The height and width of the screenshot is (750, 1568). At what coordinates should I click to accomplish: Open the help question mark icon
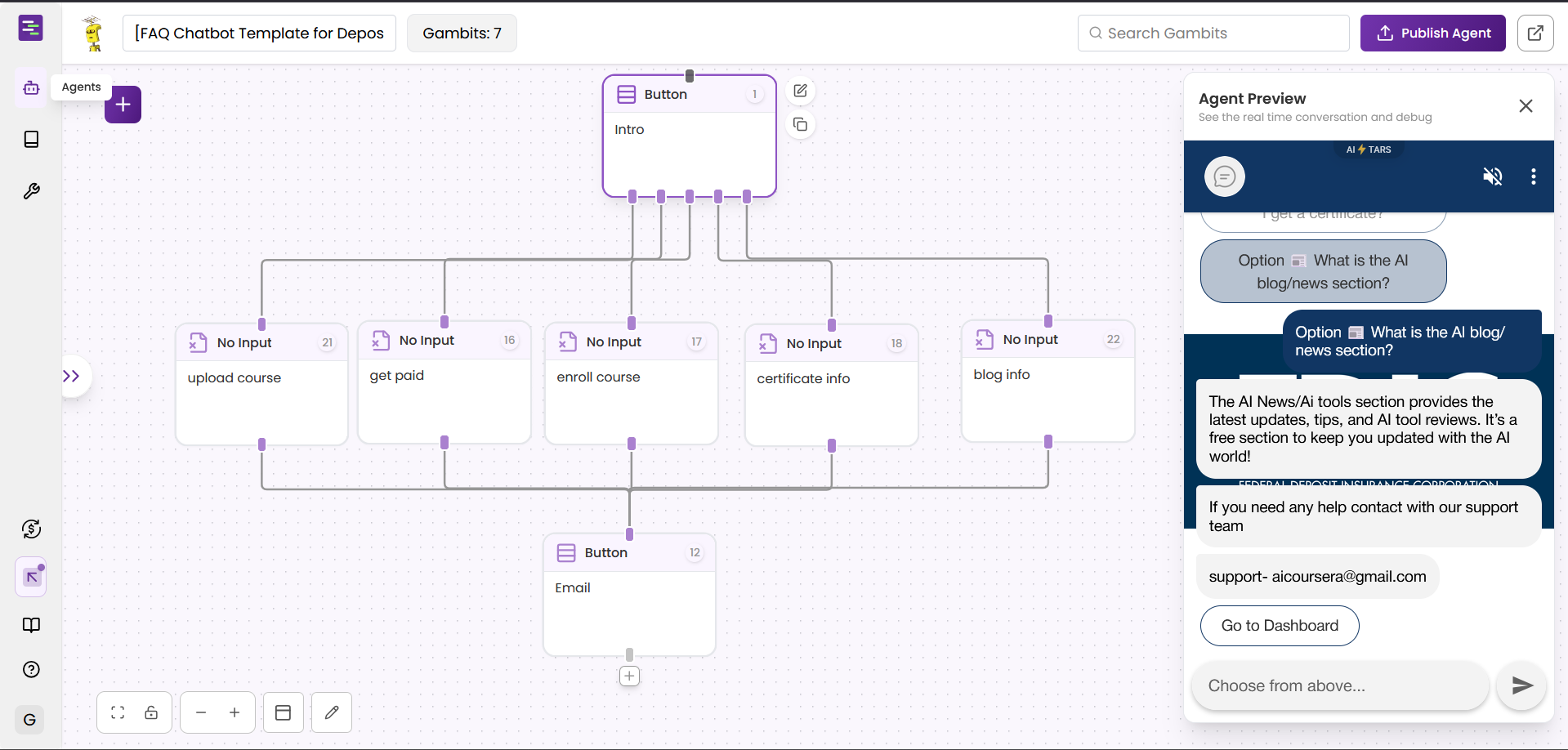click(x=31, y=670)
